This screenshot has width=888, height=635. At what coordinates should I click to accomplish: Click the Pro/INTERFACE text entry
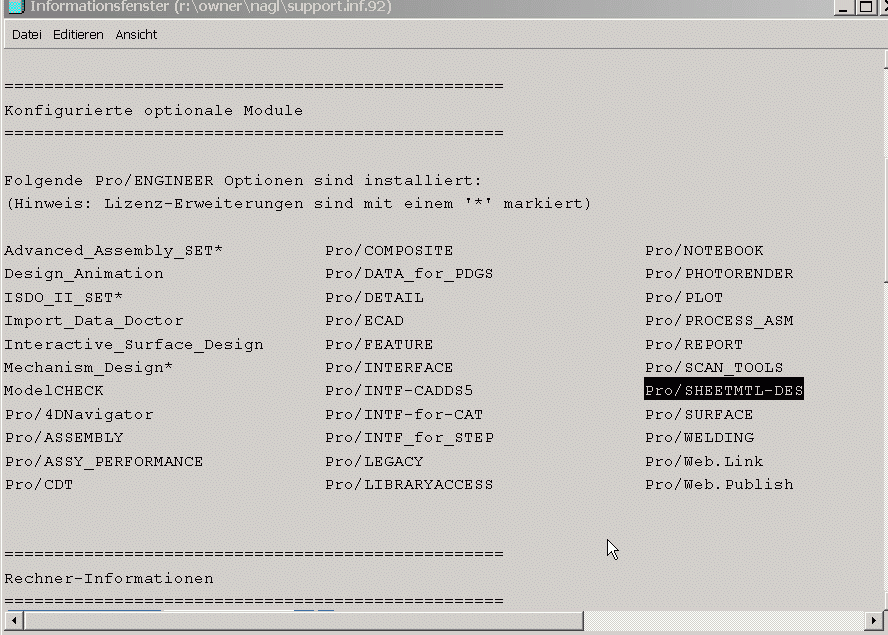[x=389, y=368]
